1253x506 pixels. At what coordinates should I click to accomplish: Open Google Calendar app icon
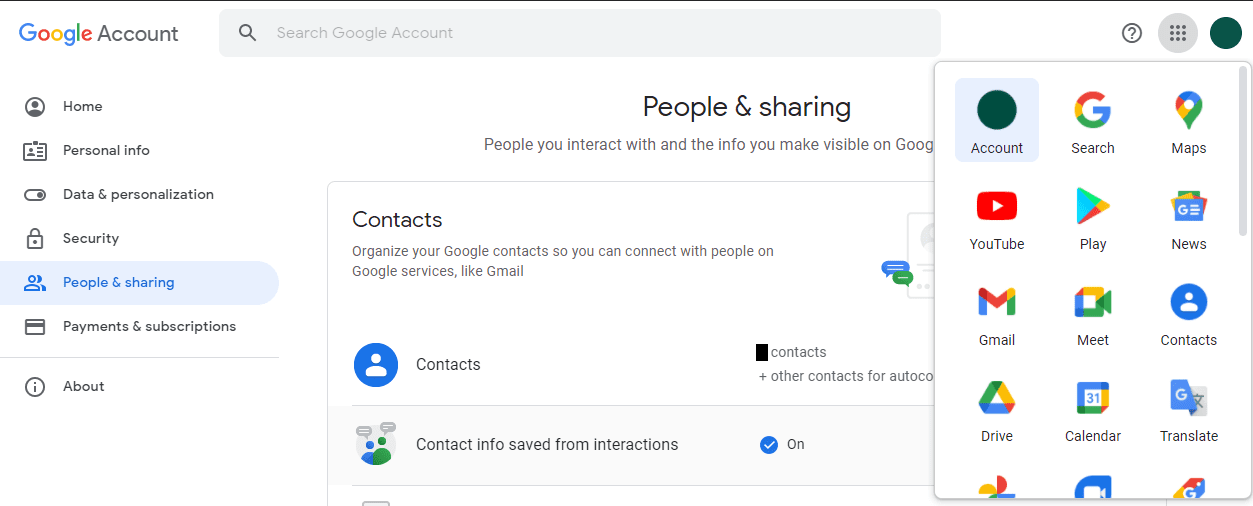(1092, 409)
